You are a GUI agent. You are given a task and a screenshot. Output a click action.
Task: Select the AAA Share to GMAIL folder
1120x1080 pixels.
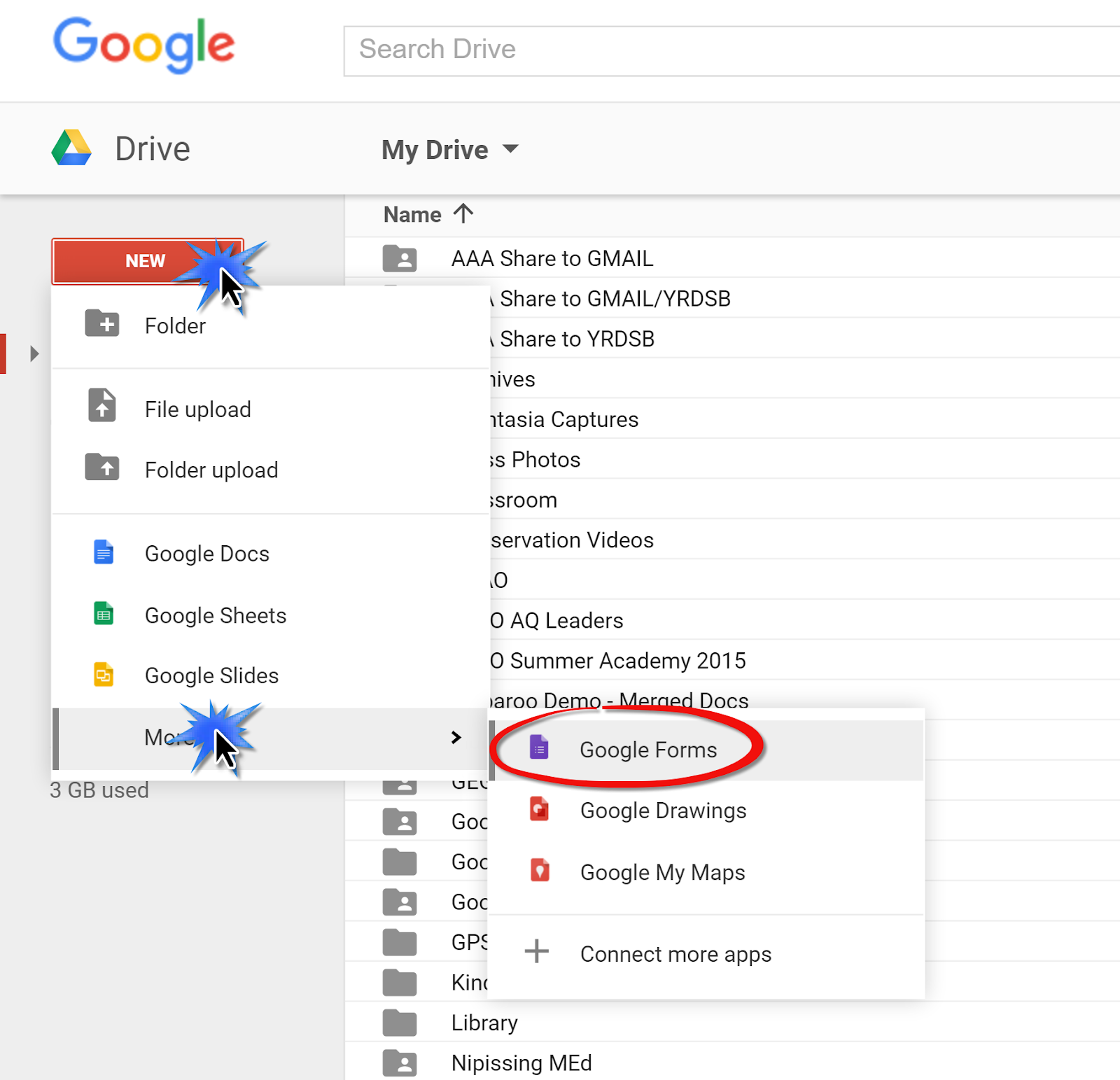[x=552, y=258]
